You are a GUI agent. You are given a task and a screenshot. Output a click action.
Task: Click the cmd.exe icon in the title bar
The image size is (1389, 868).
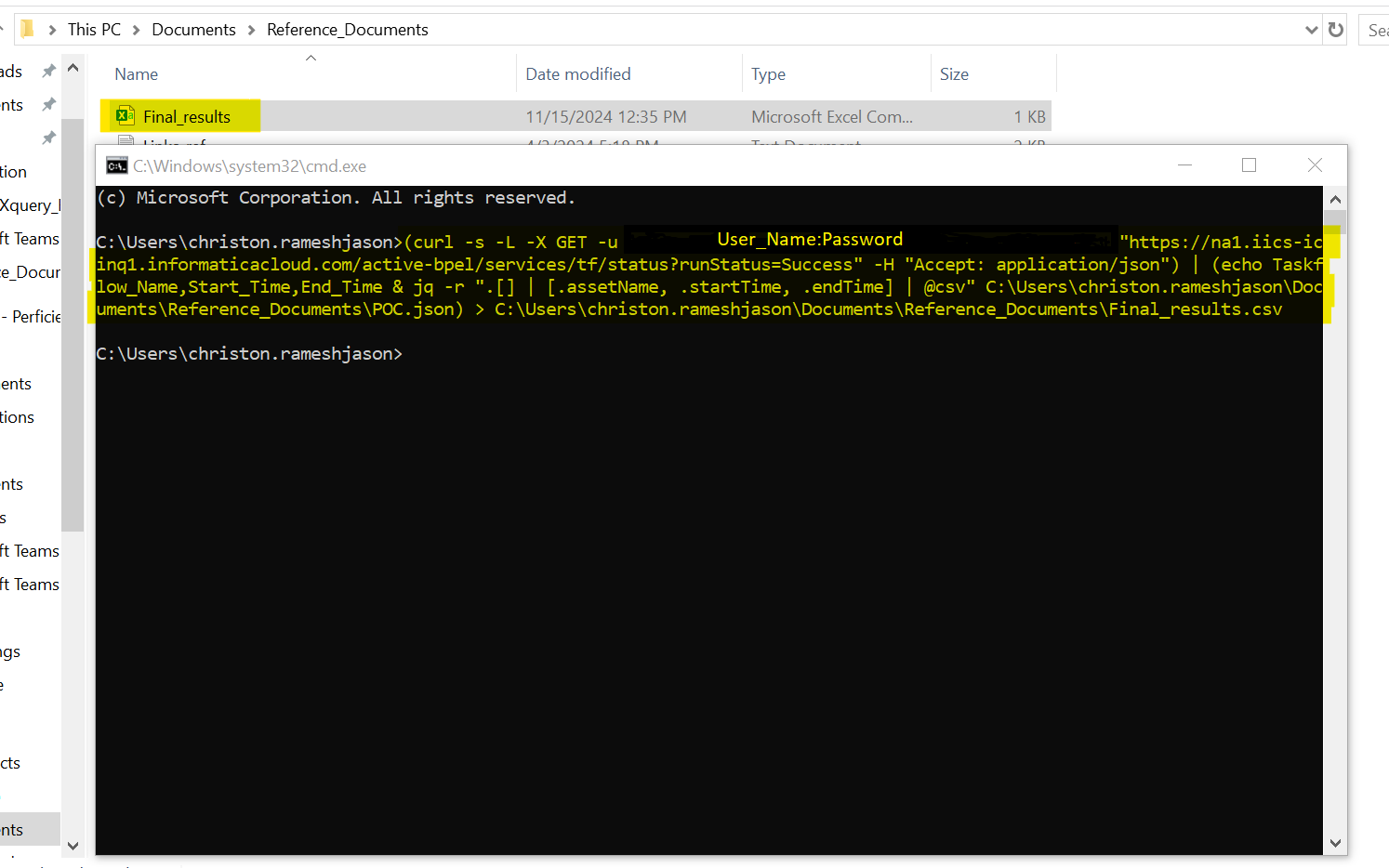tap(116, 165)
